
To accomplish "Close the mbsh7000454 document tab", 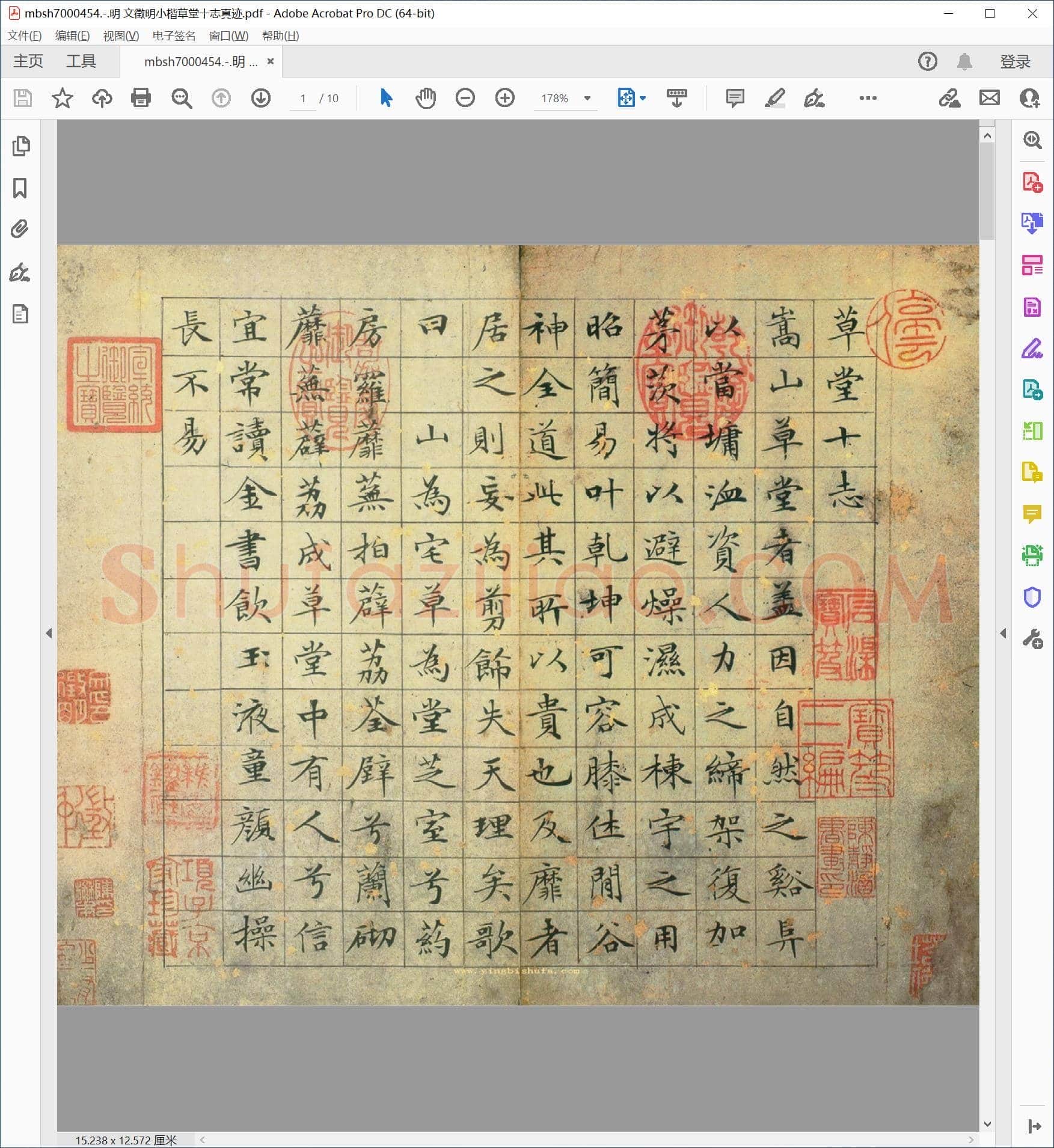I will (x=271, y=61).
